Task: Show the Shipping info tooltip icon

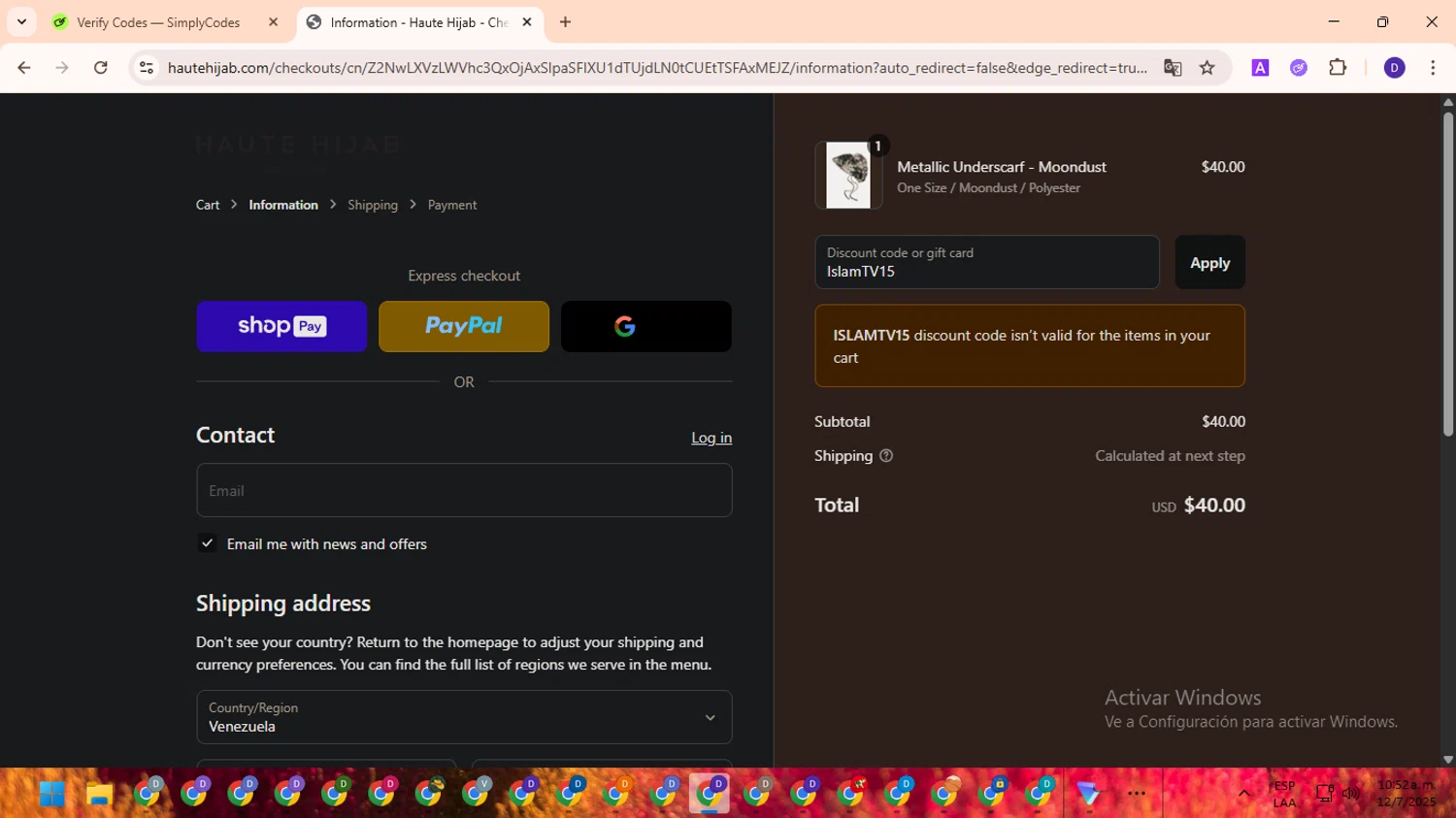Action: [x=886, y=456]
